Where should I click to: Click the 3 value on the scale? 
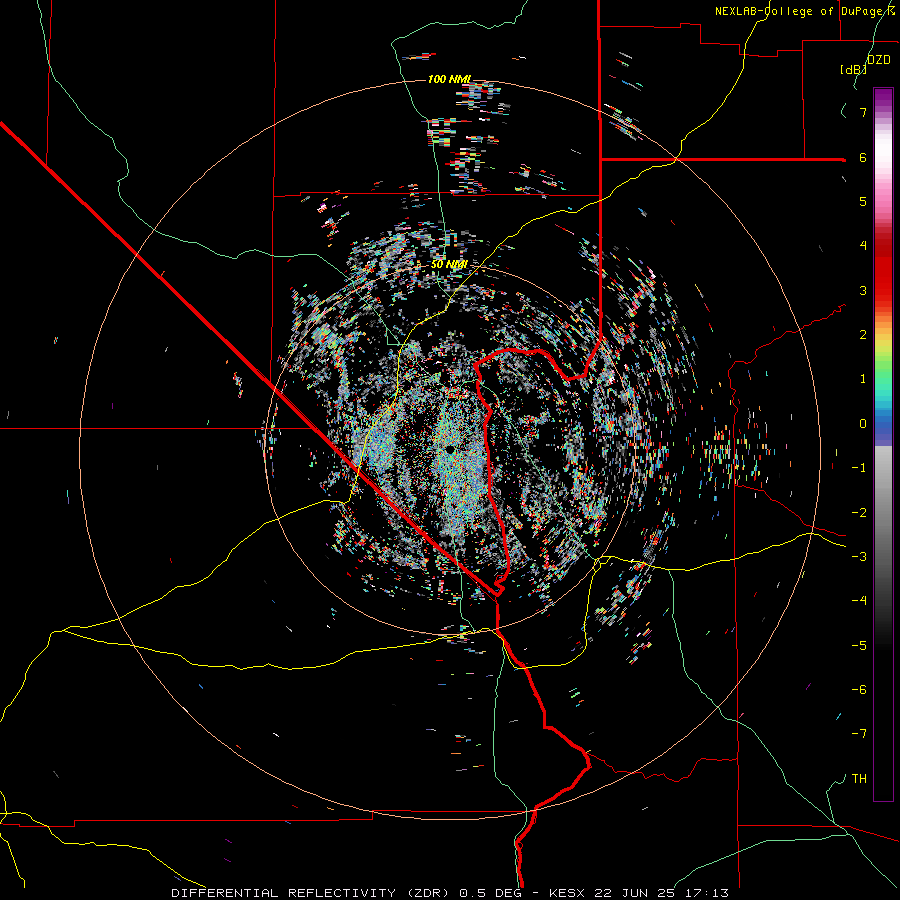[863, 290]
